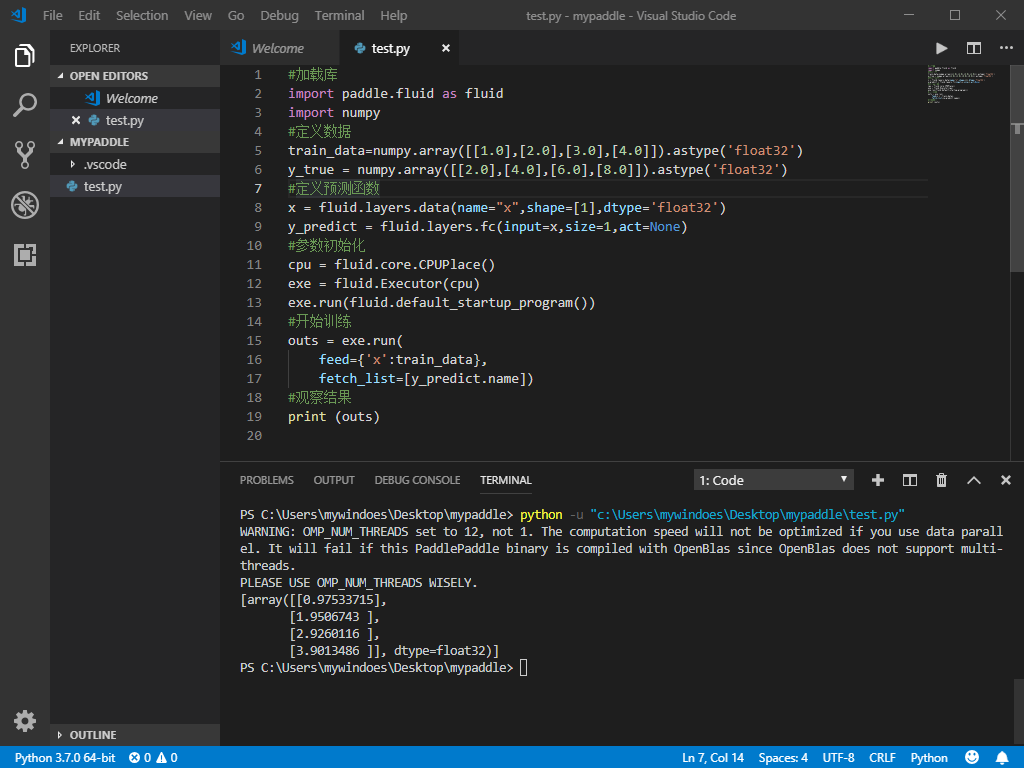
Task: Open the Manage gear menu
Action: [25, 721]
